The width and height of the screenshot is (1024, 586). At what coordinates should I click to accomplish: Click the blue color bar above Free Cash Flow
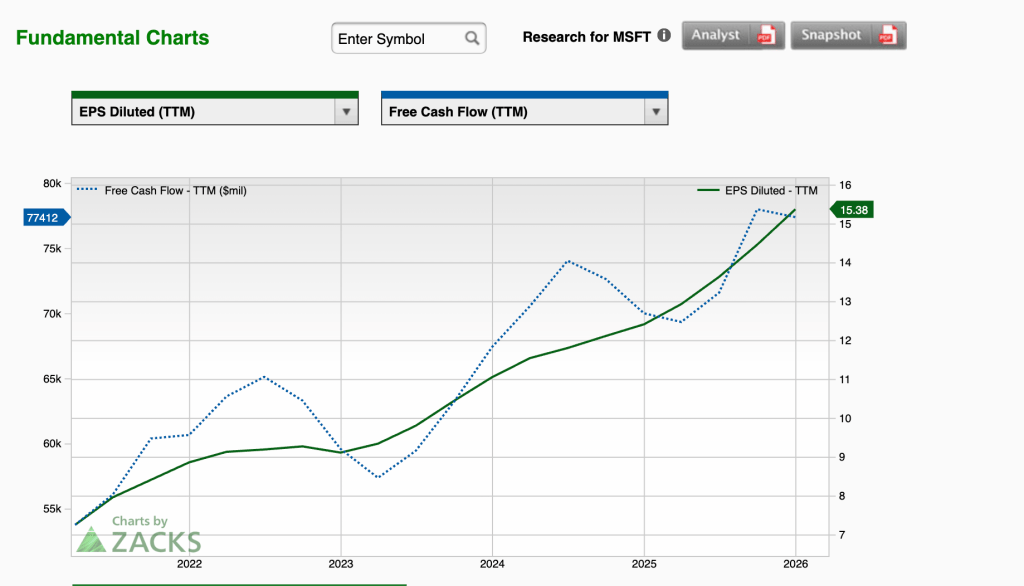coord(524,95)
